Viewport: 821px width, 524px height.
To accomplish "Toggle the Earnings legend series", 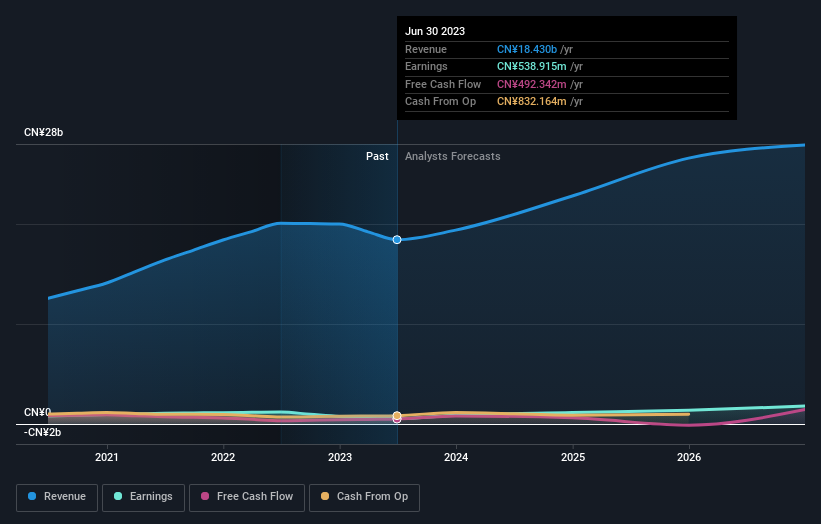I will pos(143,497).
